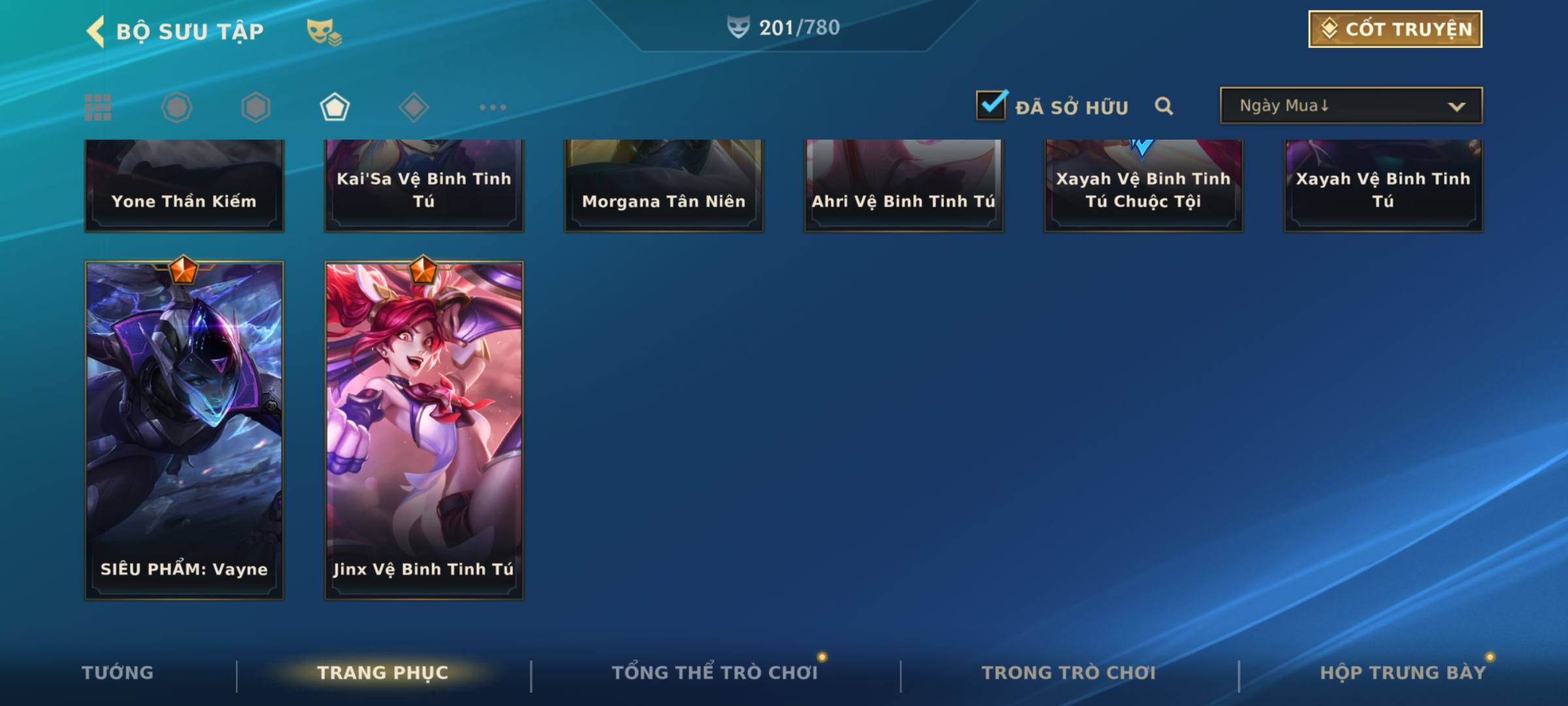Select the Morgana Tân Niên skin card

pos(664,186)
